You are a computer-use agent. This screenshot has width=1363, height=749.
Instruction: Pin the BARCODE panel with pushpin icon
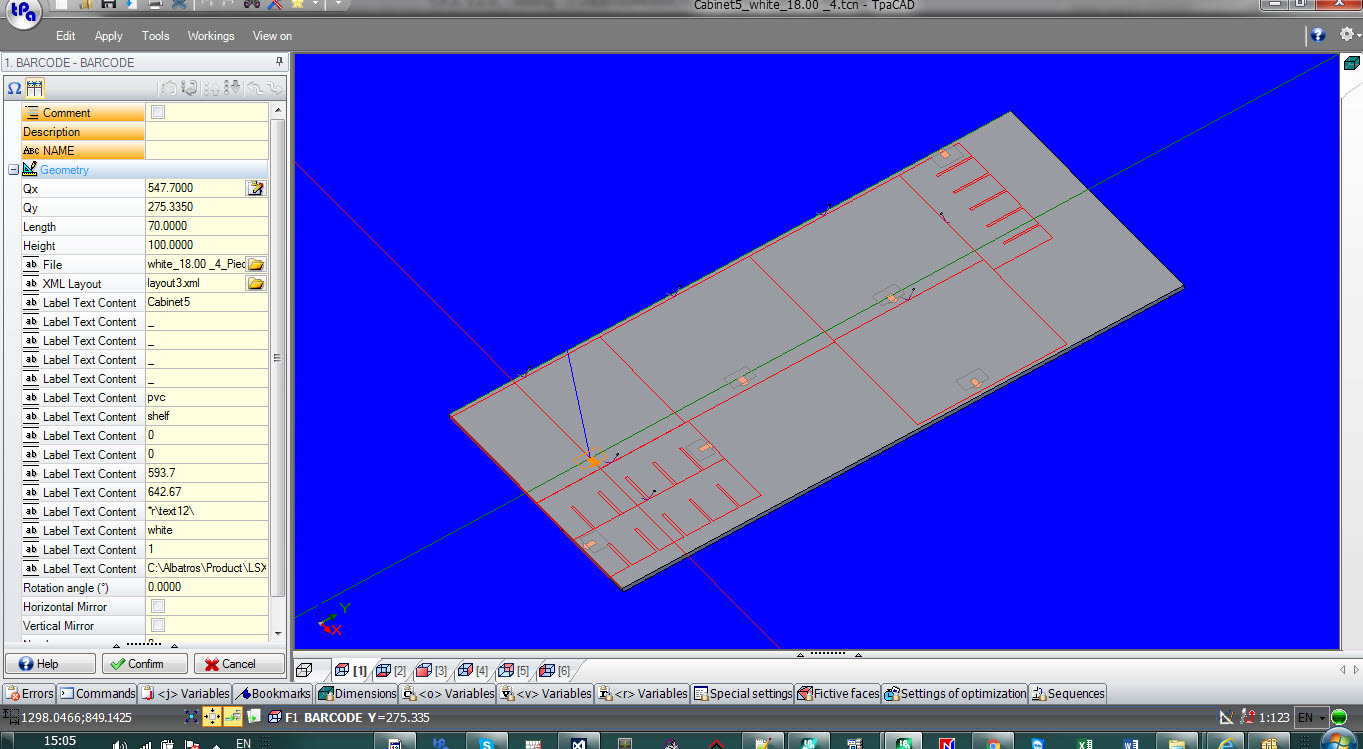[279, 62]
